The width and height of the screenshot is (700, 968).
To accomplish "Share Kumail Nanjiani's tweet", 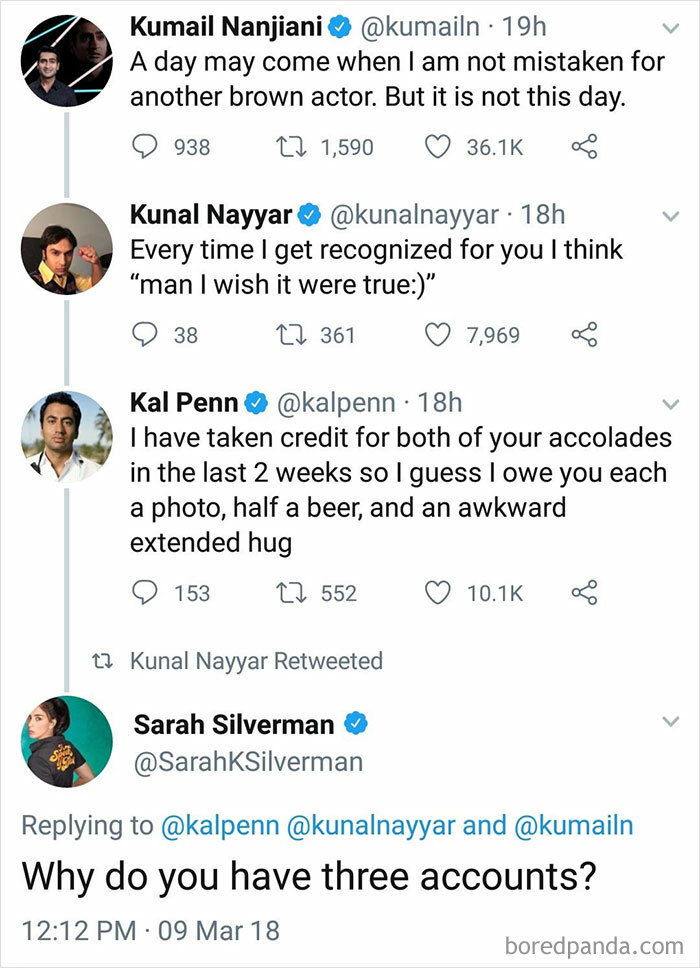I will 583,147.
